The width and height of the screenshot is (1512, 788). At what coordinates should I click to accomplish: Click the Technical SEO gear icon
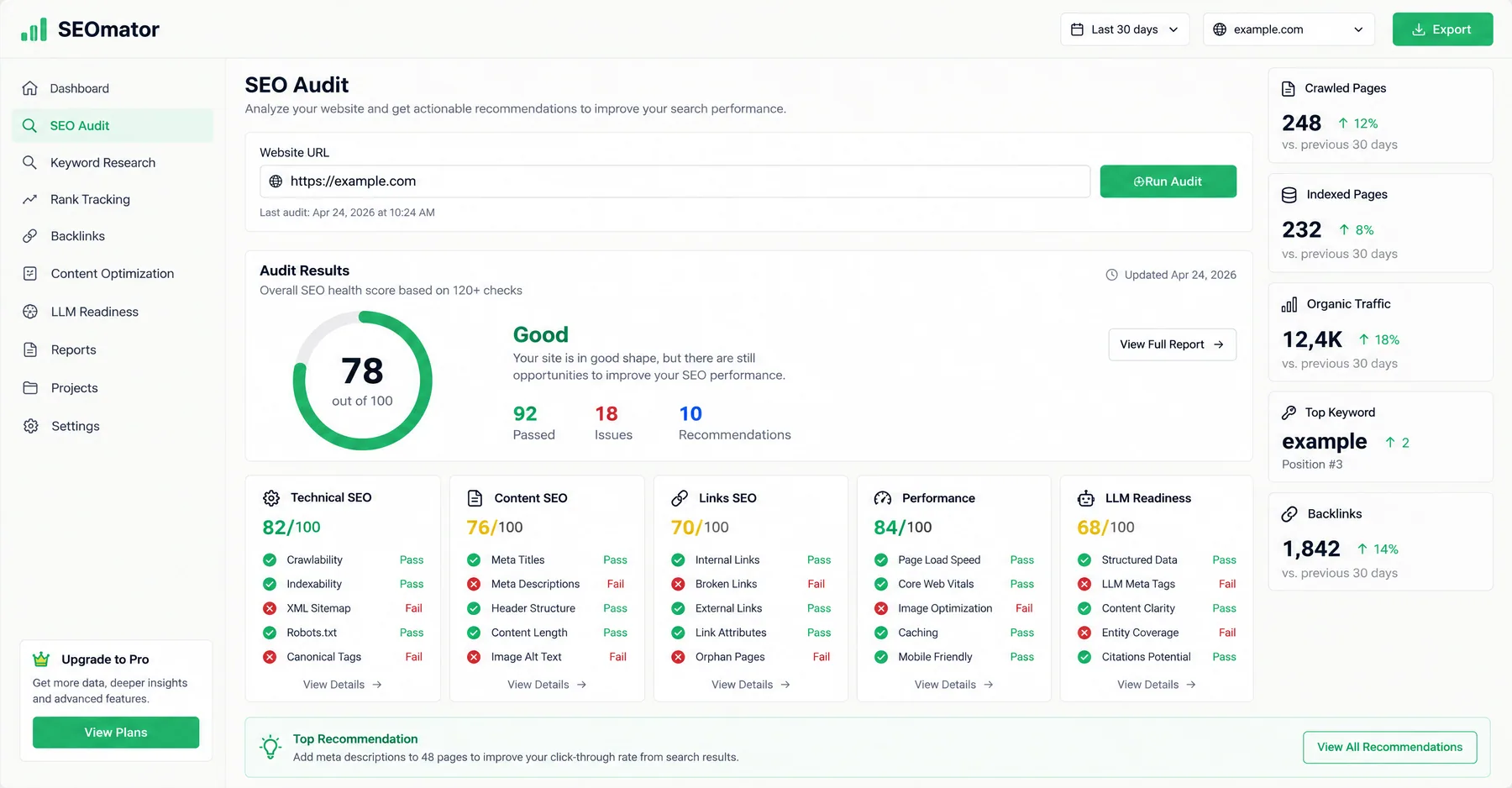coord(271,498)
